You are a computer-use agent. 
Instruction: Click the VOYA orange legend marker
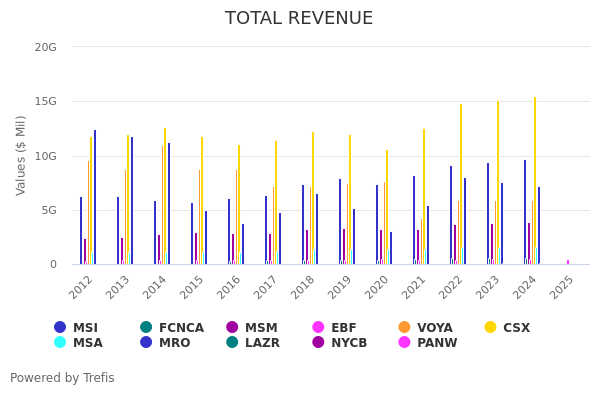click(x=404, y=327)
